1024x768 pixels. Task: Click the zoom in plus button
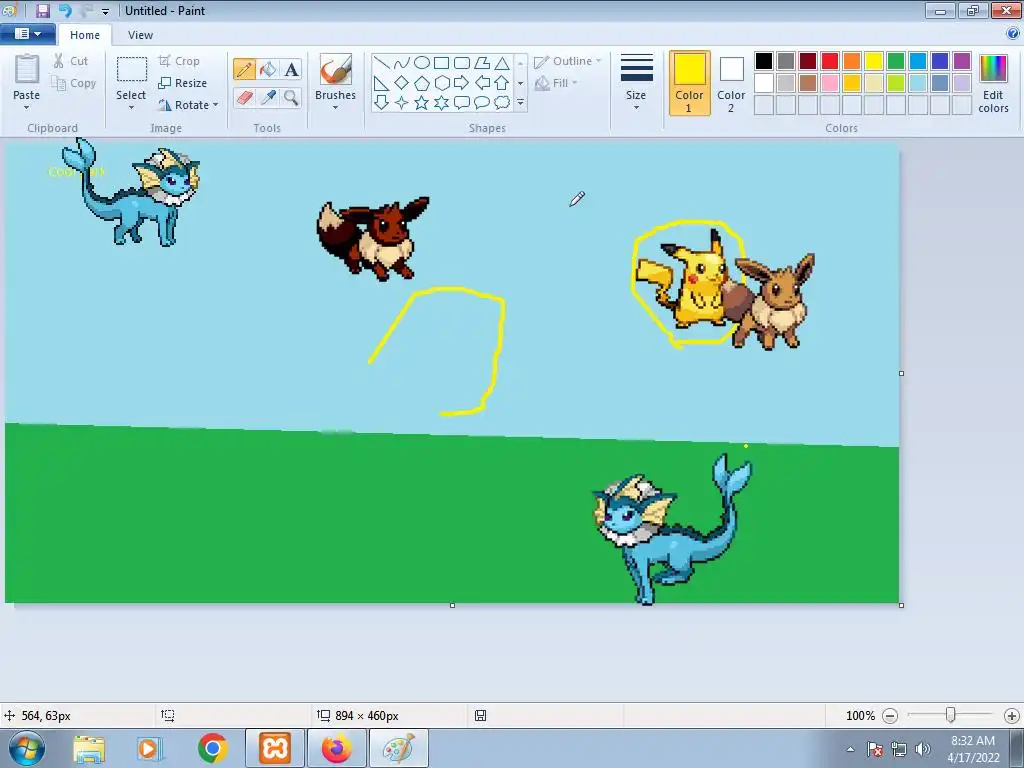(1012, 716)
